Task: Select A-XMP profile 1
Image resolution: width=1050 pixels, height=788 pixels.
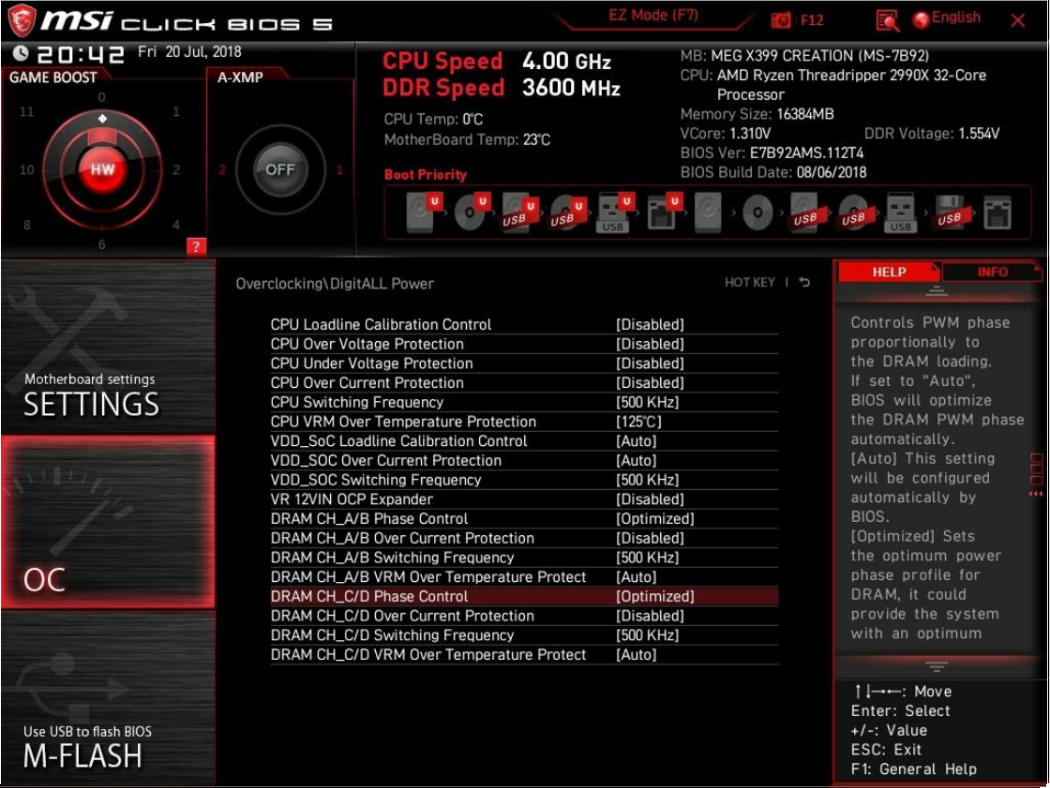Action: [340, 170]
